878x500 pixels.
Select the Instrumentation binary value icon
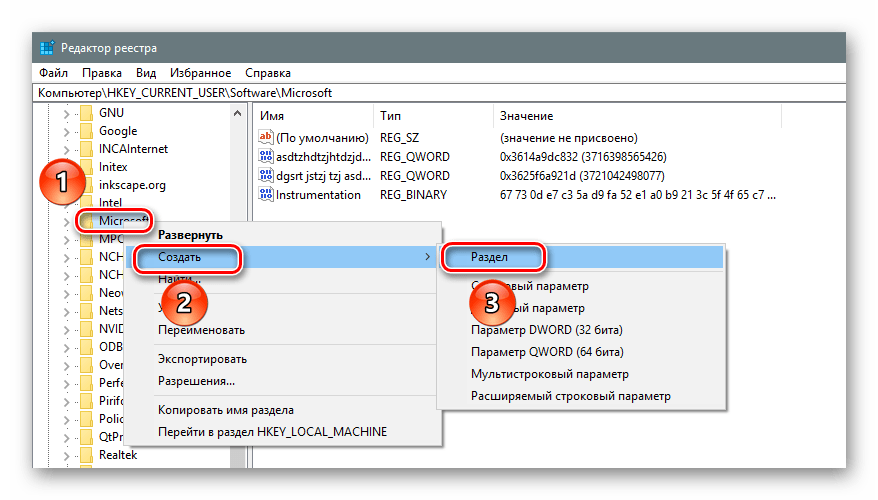point(265,195)
